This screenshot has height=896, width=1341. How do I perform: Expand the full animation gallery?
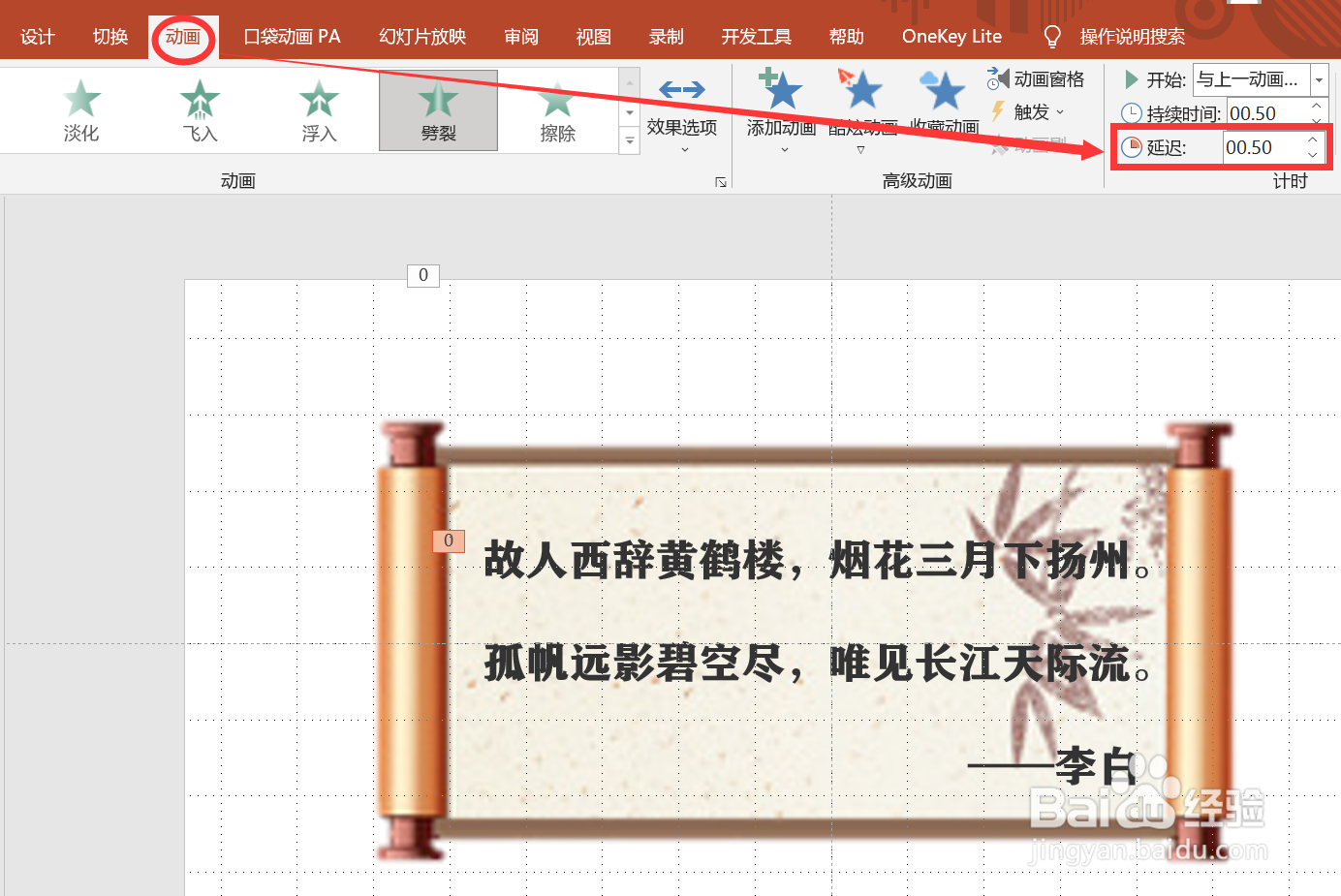pos(630,141)
